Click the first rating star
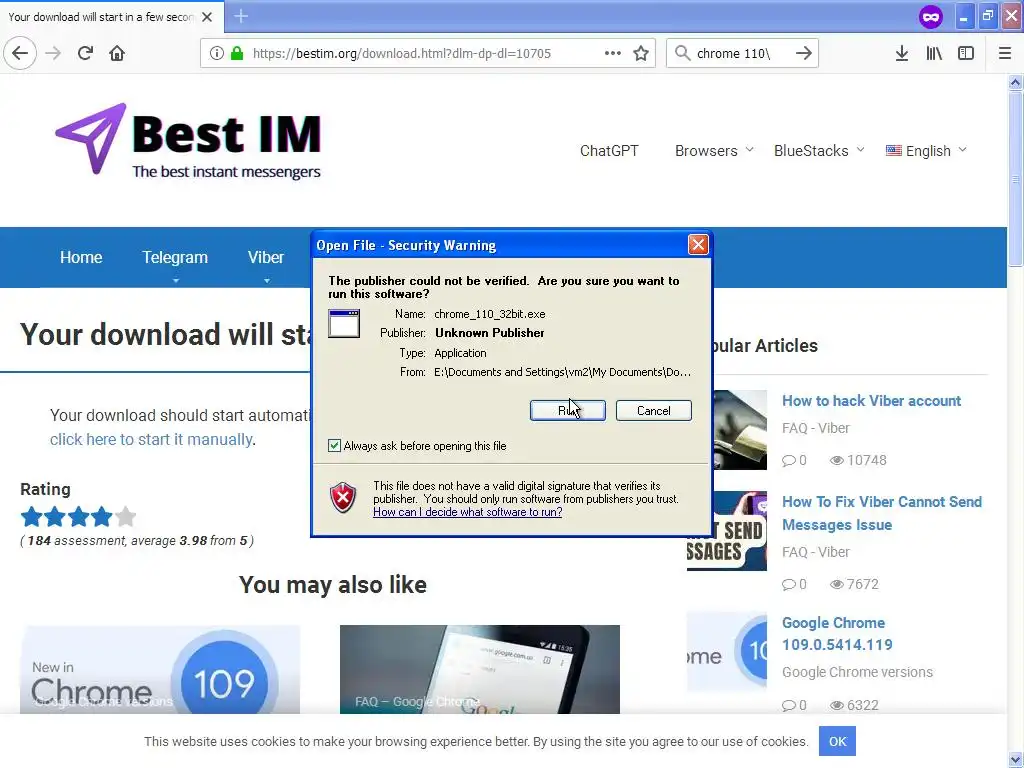 [31, 517]
